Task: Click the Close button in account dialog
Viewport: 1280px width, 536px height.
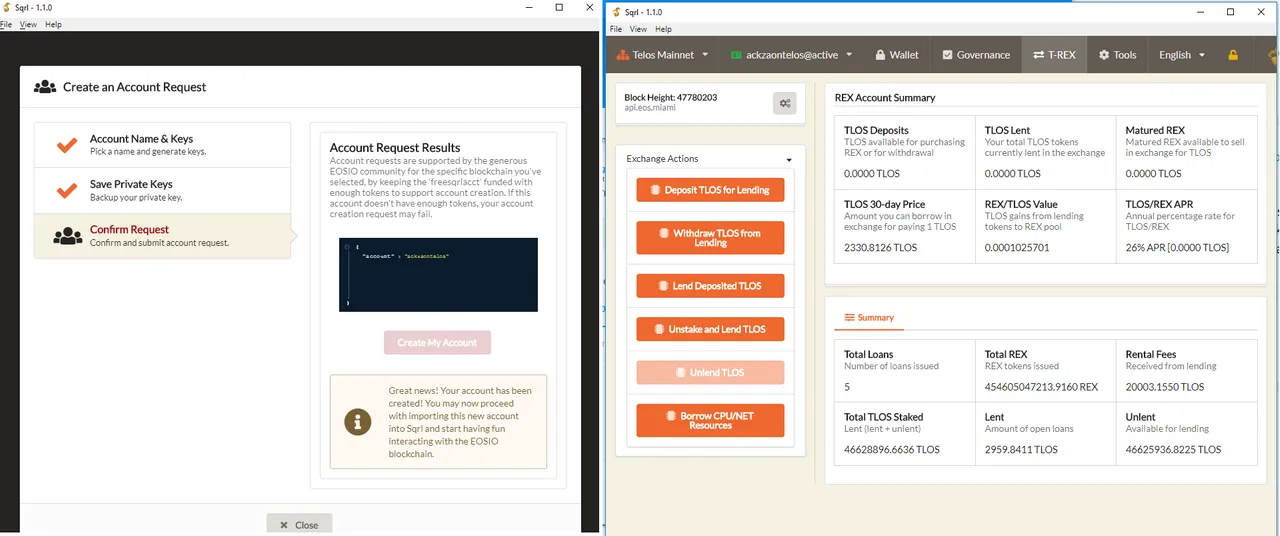Action: [x=299, y=524]
